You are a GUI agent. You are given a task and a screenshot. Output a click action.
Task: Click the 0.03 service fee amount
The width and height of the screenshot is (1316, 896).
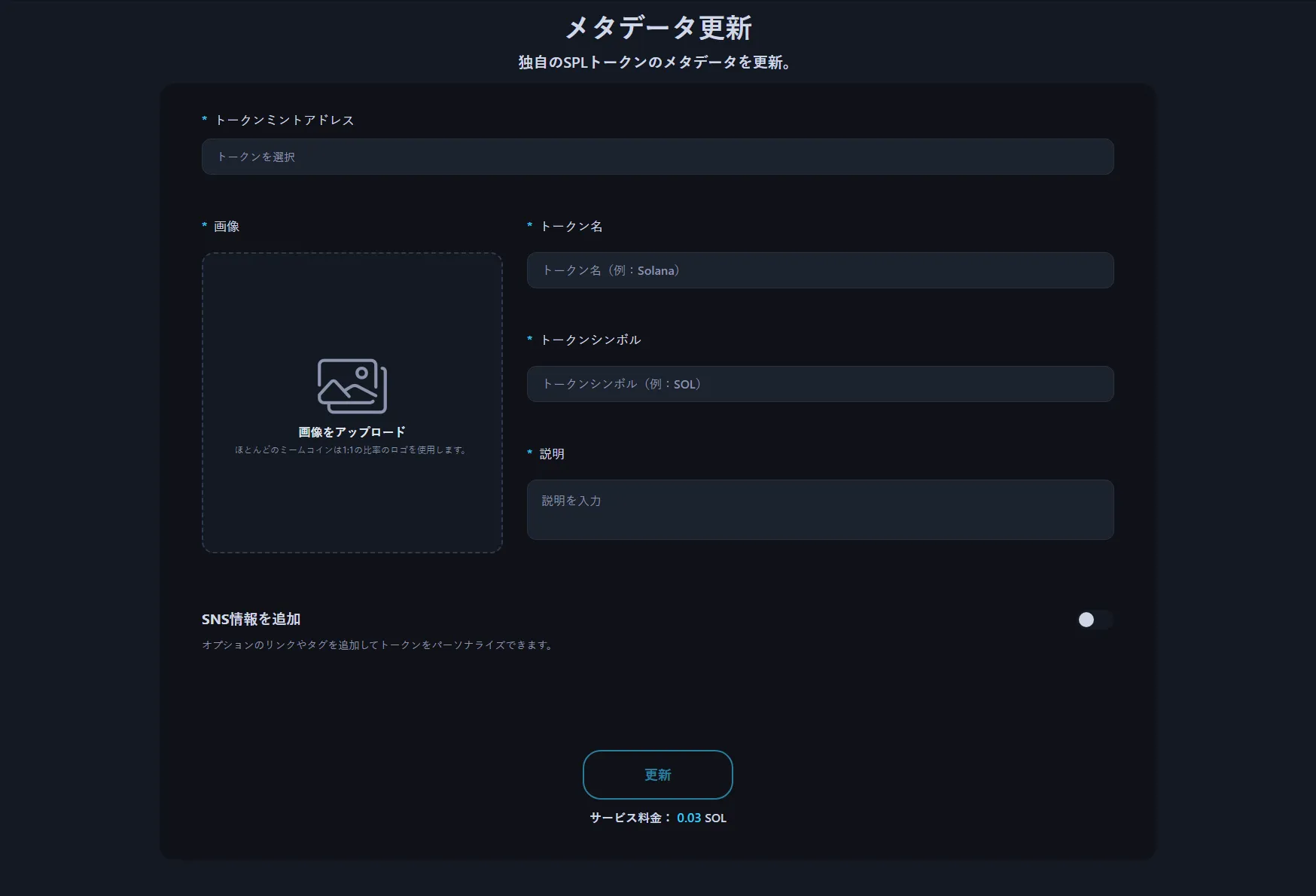(688, 818)
